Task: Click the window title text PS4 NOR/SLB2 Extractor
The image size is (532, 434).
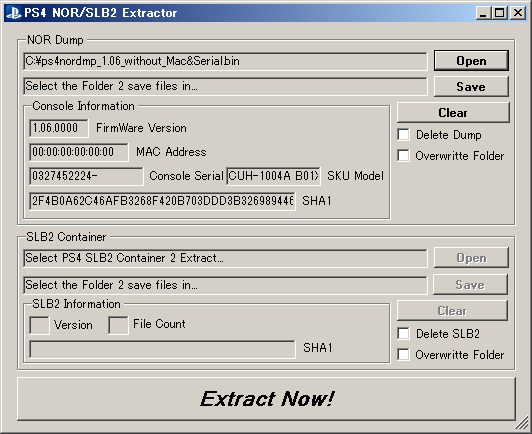Action: (x=100, y=13)
